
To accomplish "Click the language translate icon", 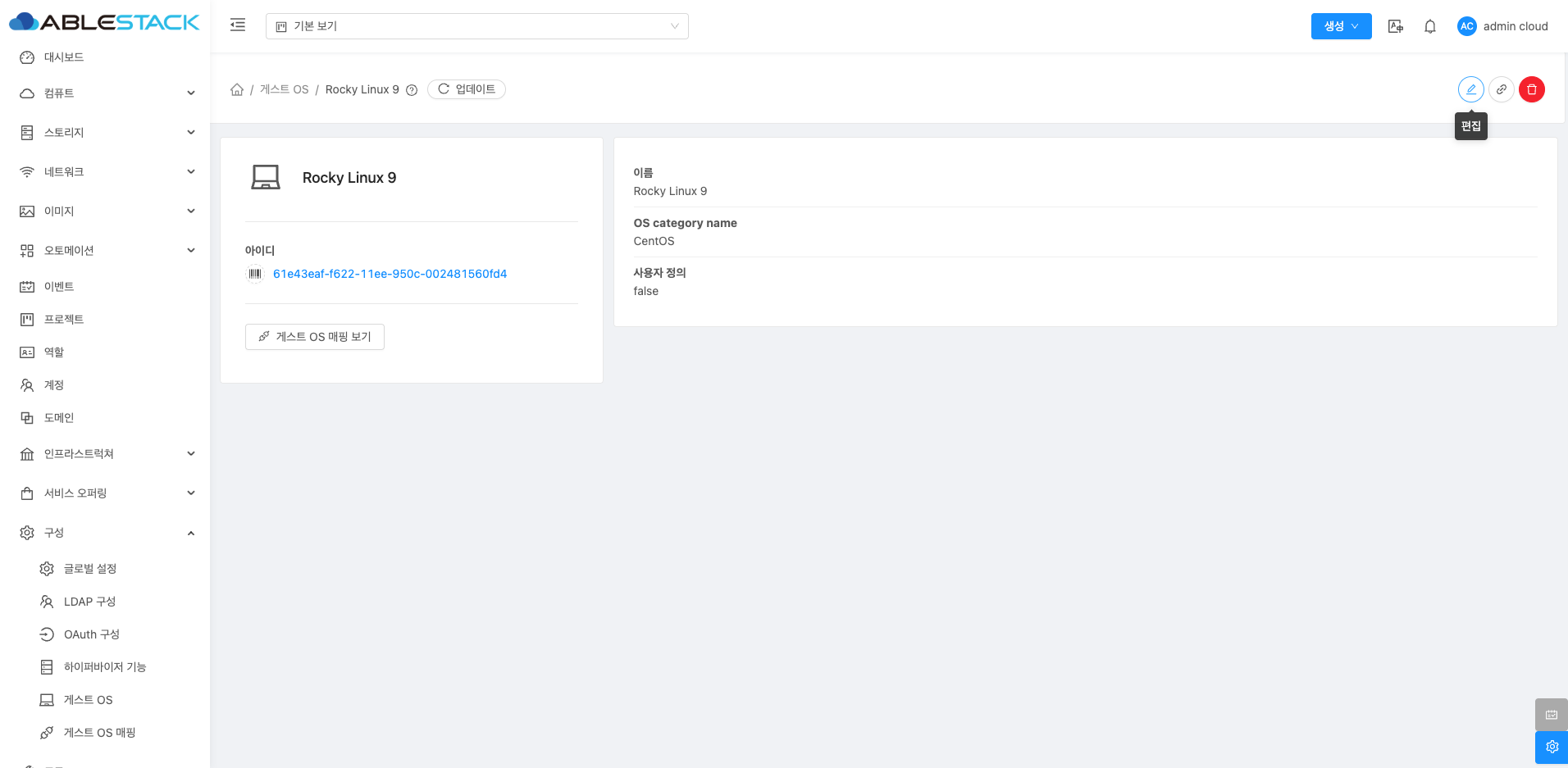I will [x=1395, y=26].
